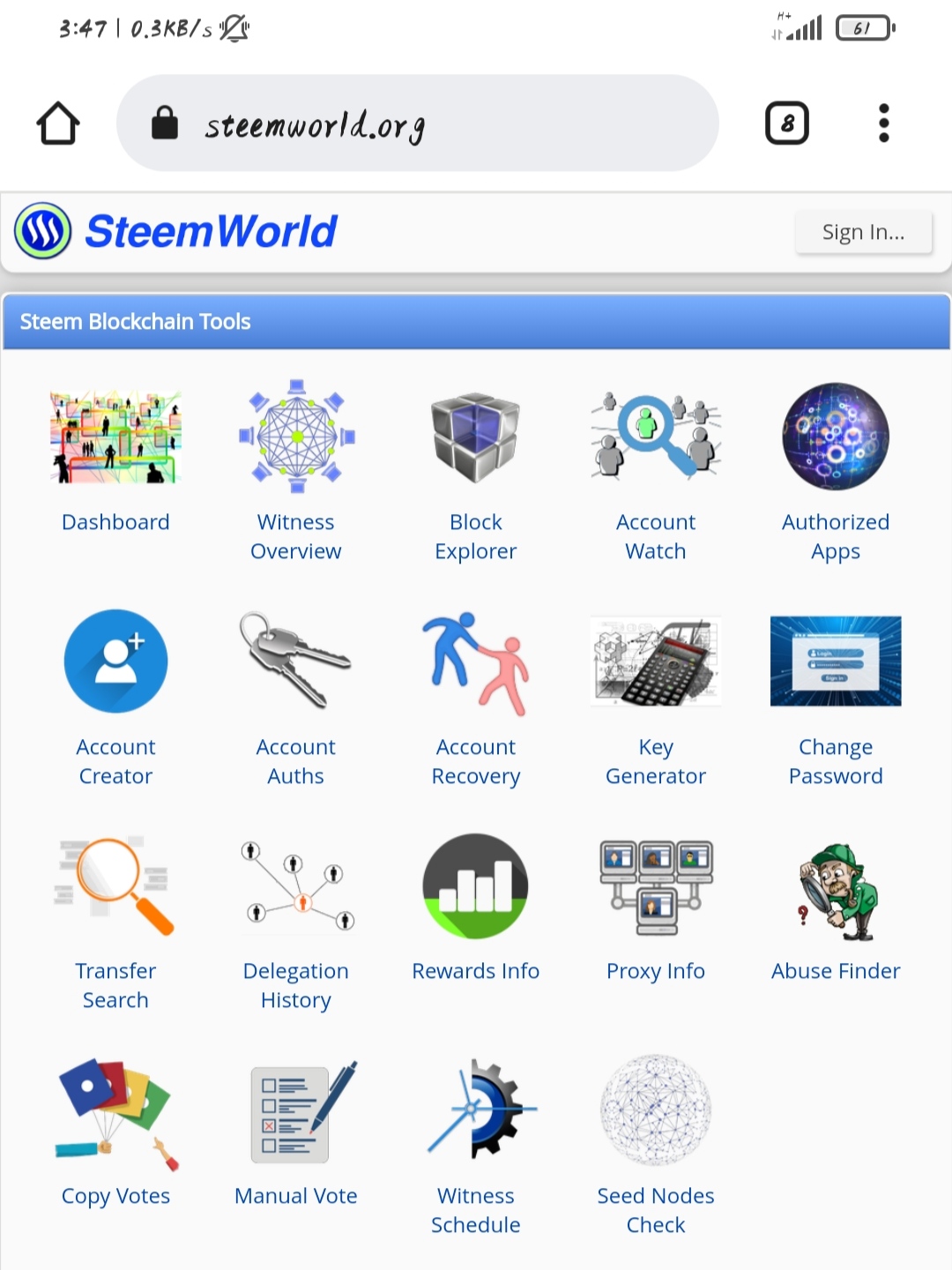
Task: Click the Account Recovery text link
Action: click(476, 761)
